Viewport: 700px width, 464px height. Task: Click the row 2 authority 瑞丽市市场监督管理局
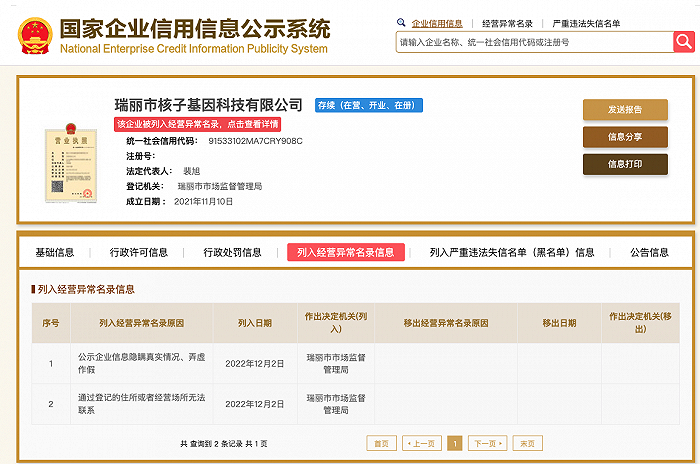pos(336,404)
